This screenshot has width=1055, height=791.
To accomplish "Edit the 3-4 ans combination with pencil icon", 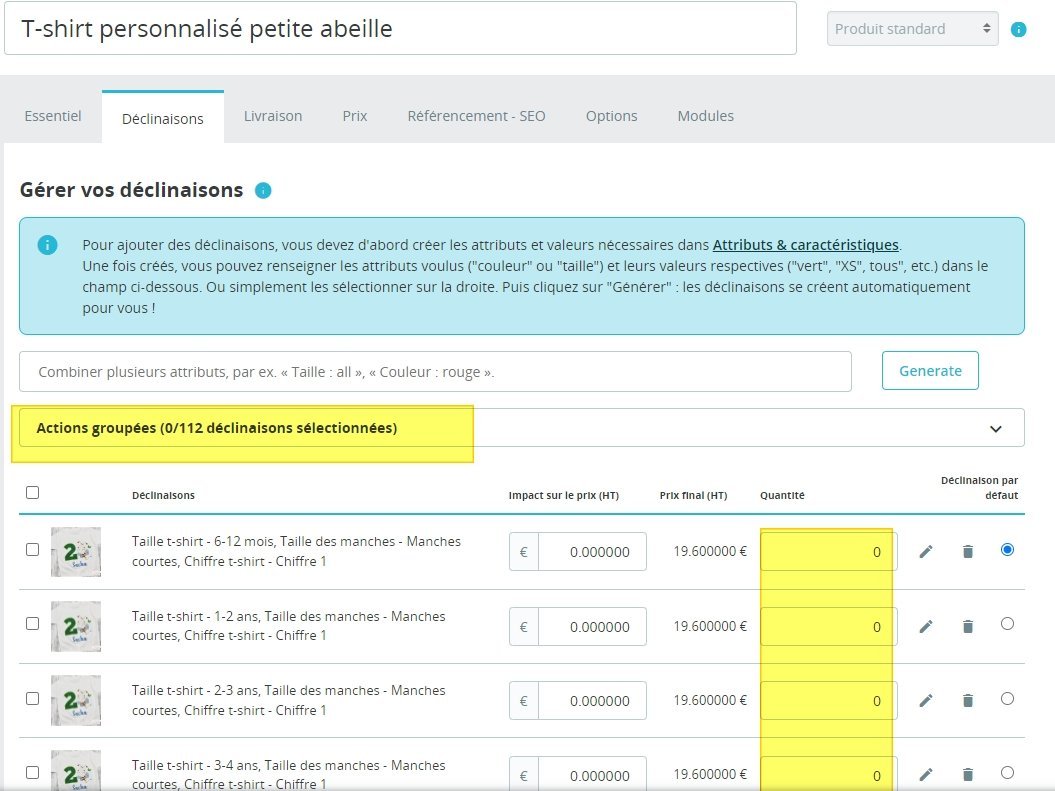I will pyautogui.click(x=926, y=774).
